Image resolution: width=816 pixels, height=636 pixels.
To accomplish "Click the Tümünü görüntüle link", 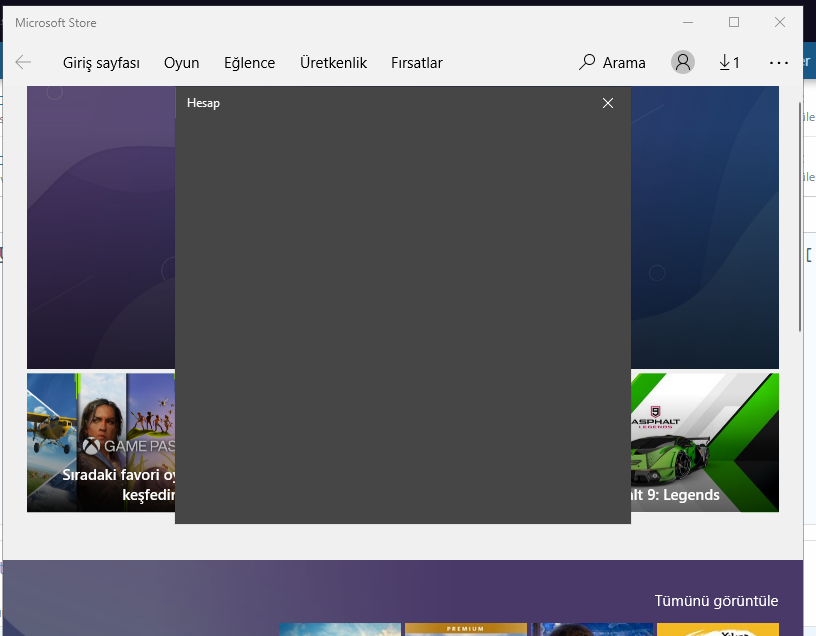I will click(x=716, y=601).
